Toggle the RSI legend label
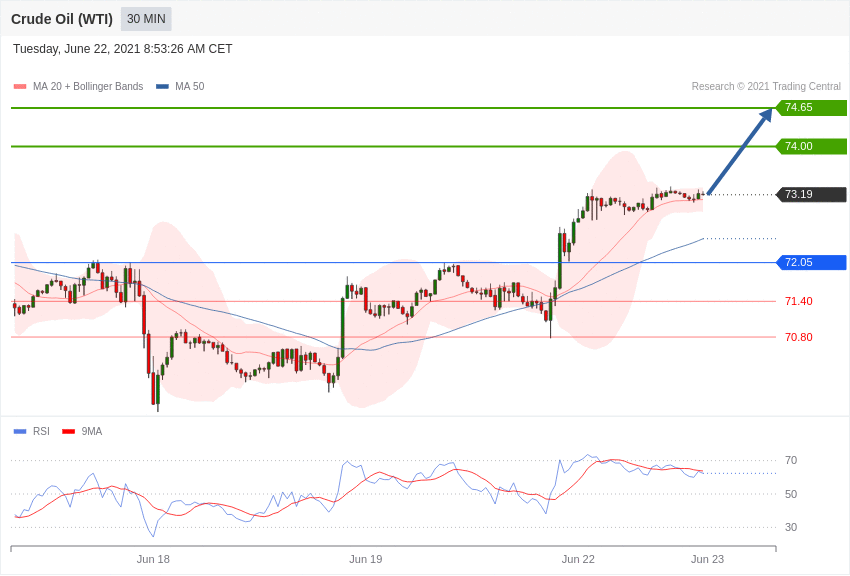This screenshot has width=850, height=576. click(41, 431)
